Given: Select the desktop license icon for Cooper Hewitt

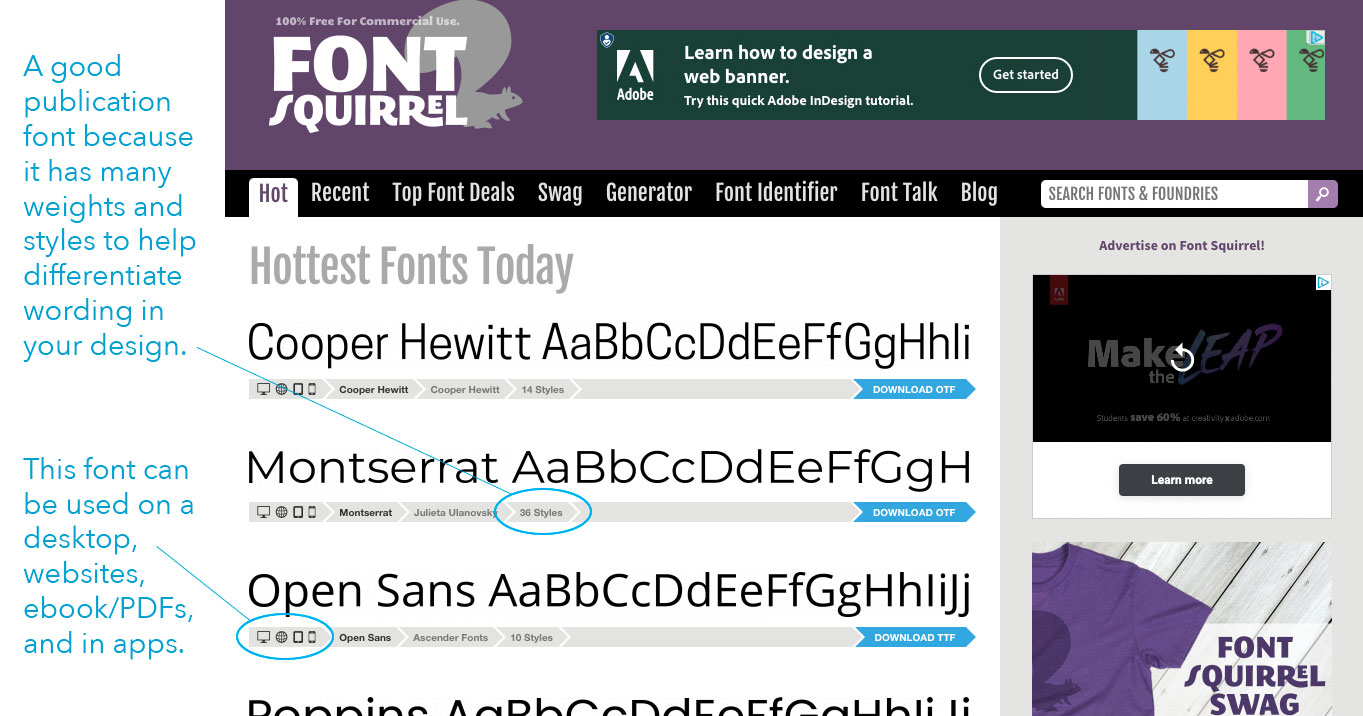Looking at the screenshot, I should pos(263,388).
